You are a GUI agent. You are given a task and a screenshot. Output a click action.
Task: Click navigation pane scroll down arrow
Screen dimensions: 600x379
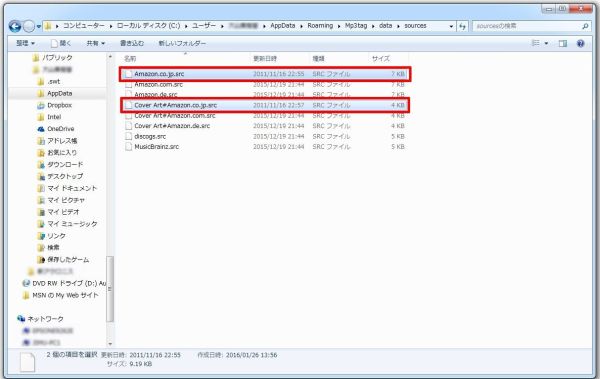110,343
